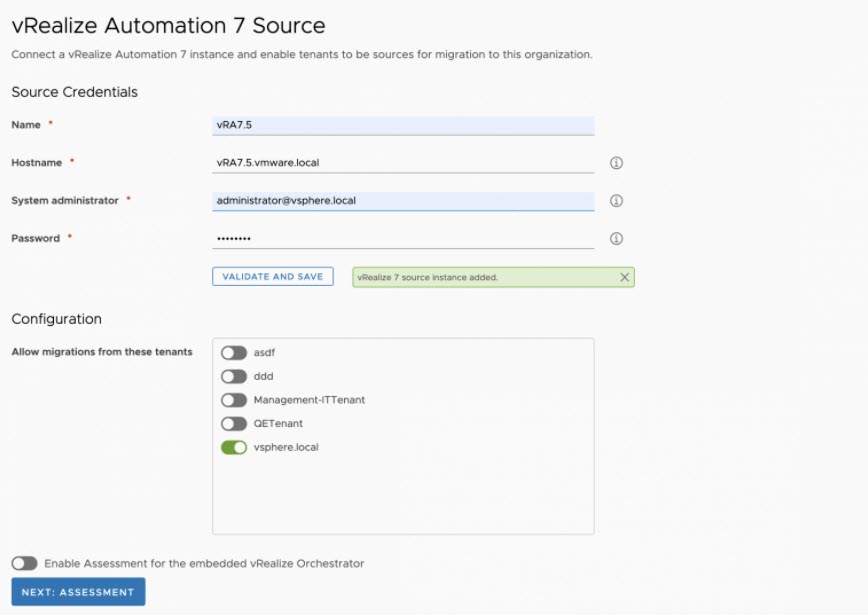
Task: Click info icon next to System administrator
Action: click(x=616, y=201)
